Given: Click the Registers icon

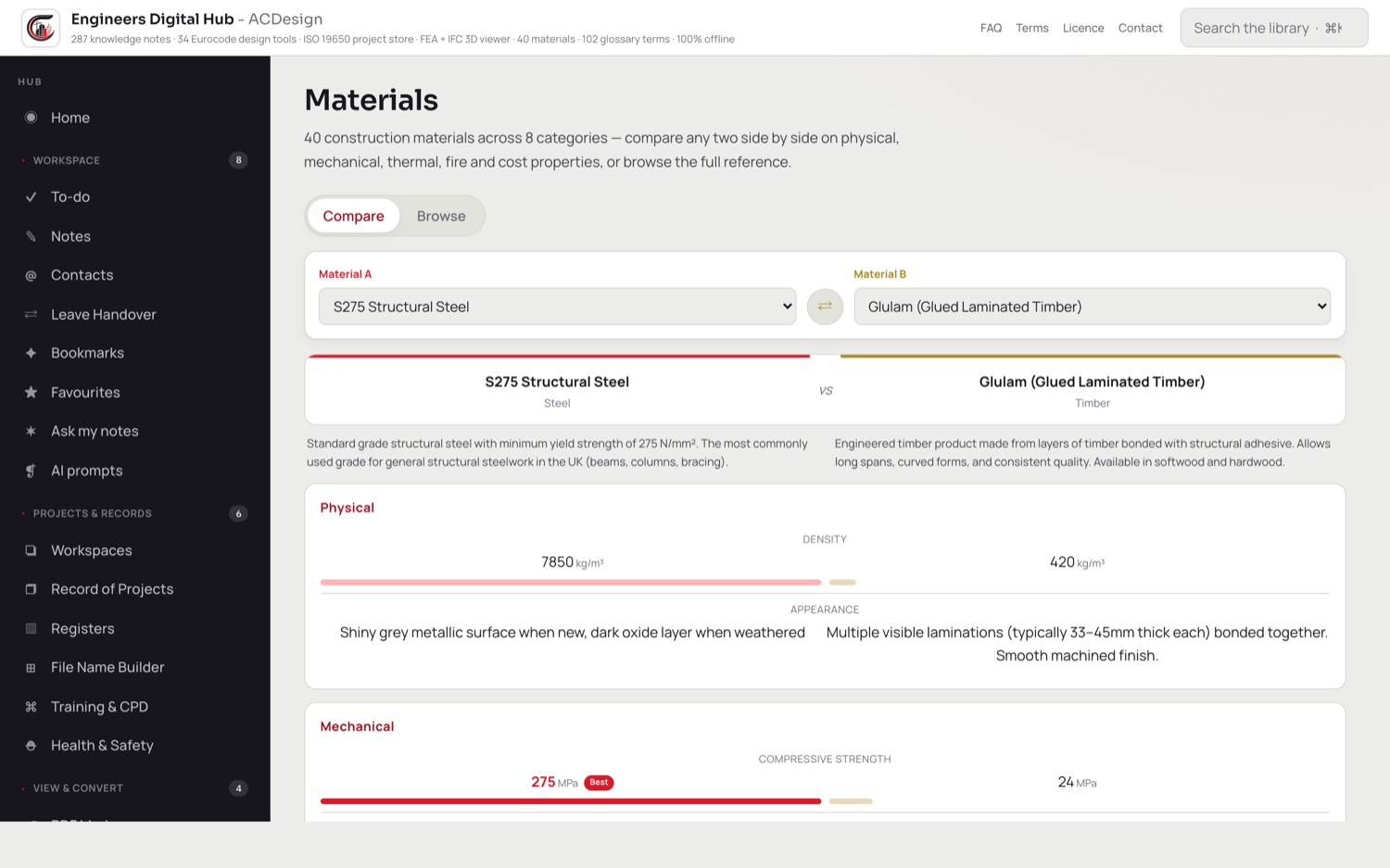Looking at the screenshot, I should coord(31,628).
